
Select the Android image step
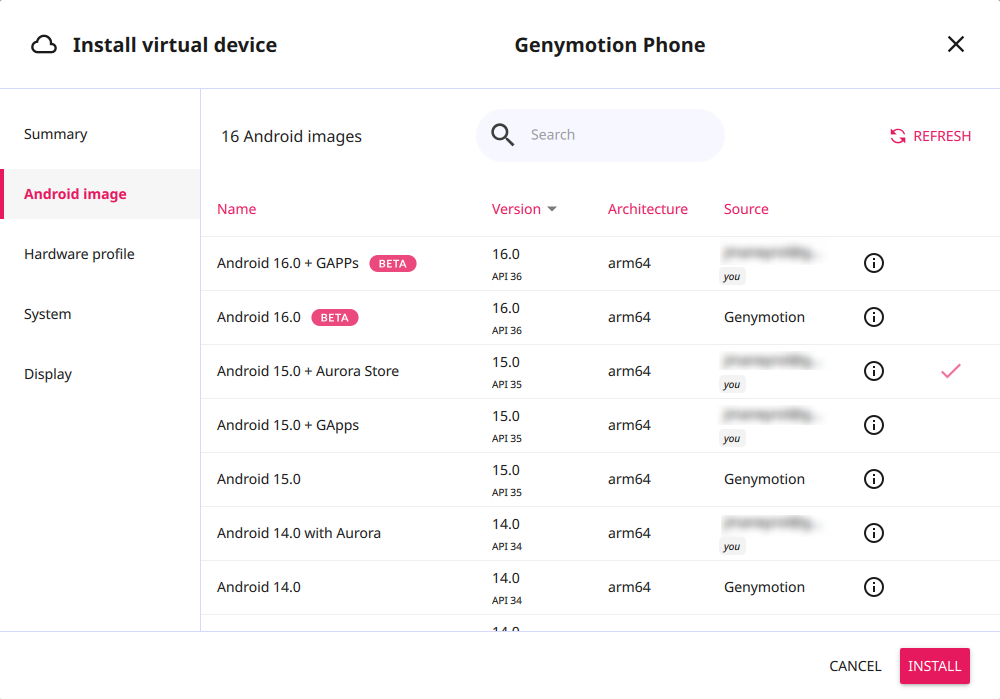[x=100, y=194]
